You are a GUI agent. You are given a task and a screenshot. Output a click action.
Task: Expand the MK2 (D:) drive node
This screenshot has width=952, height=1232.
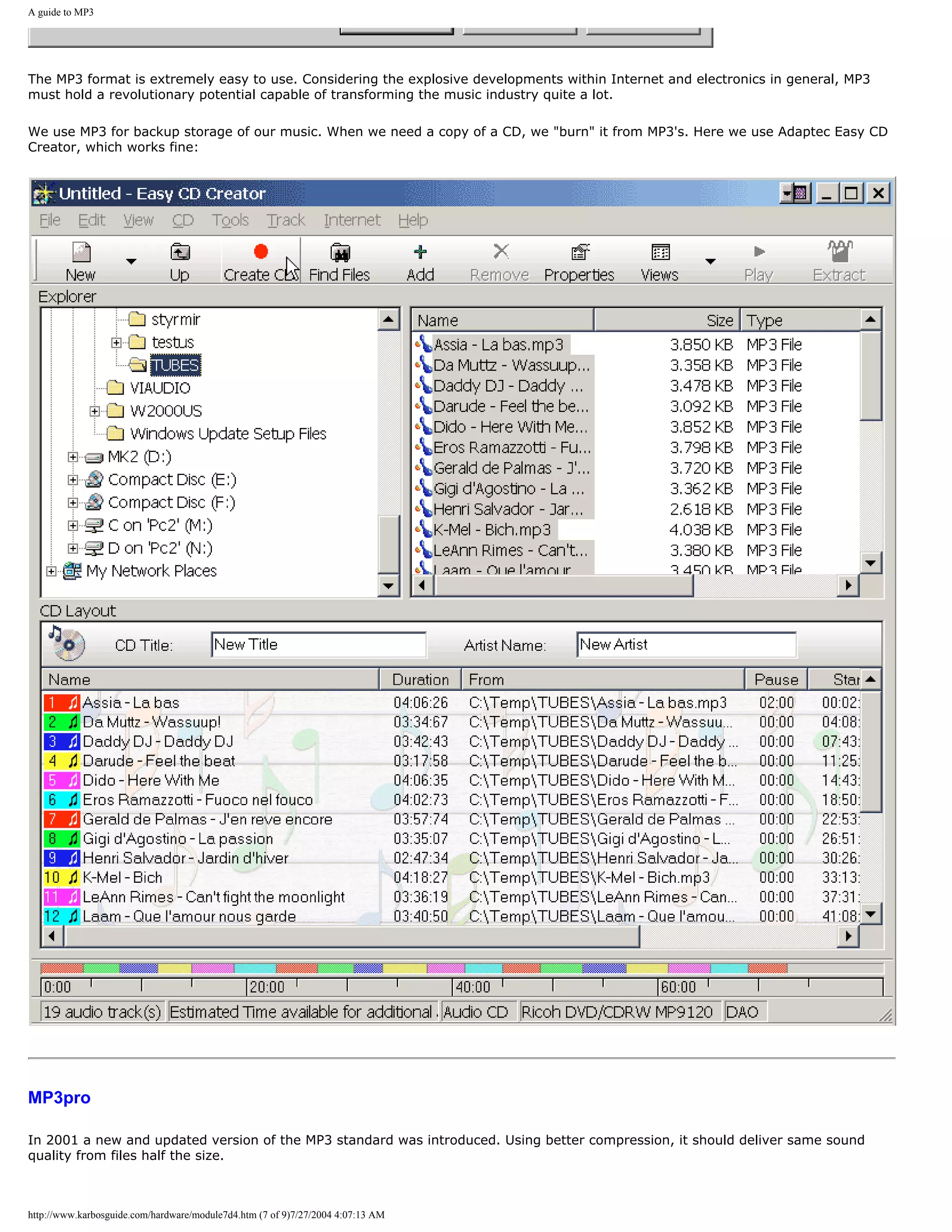coord(73,457)
